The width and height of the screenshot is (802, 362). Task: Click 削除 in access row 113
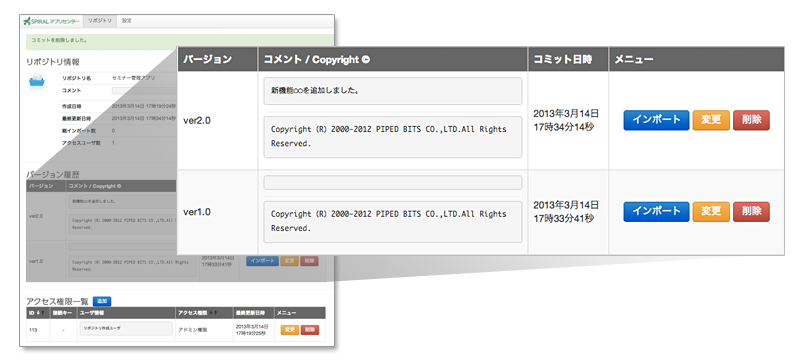pos(309,330)
